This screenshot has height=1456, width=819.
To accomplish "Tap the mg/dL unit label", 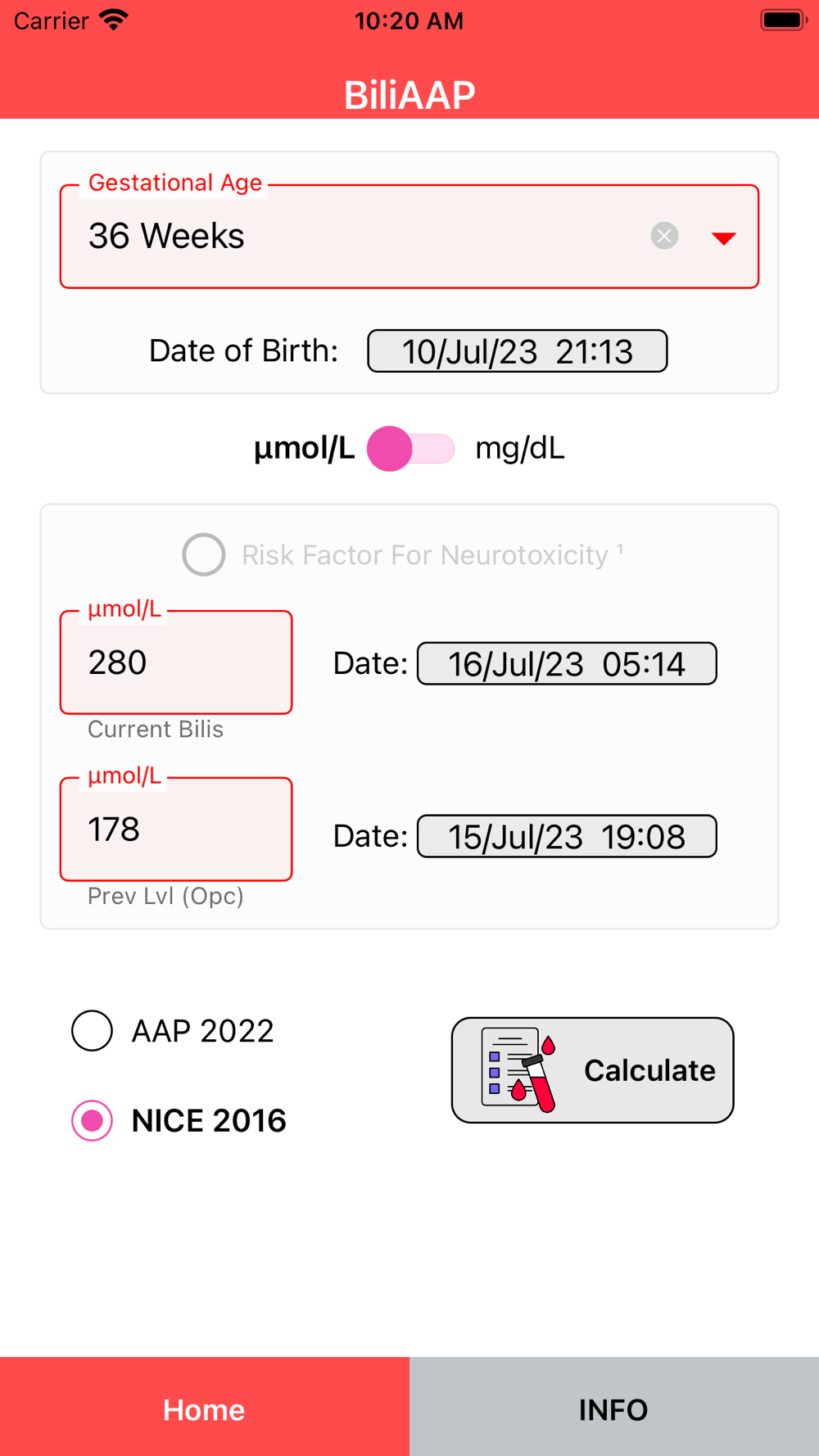I will pos(520,449).
